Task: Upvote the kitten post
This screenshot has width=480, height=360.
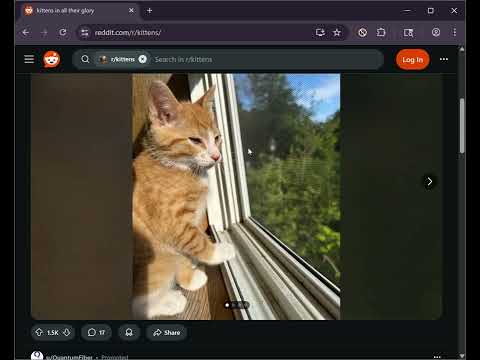Action: point(39,332)
